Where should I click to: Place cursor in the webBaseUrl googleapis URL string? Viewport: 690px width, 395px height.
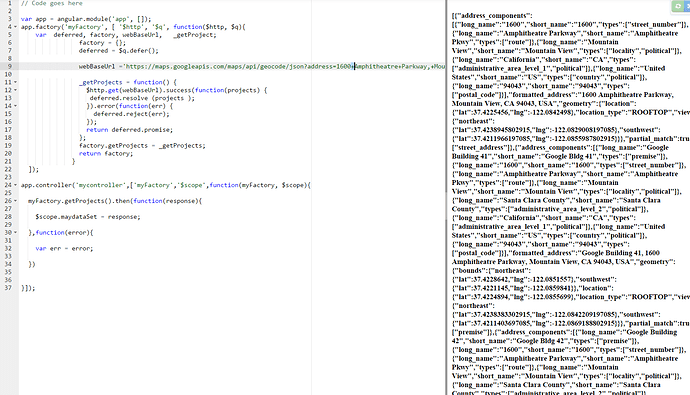pyautogui.click(x=285, y=66)
